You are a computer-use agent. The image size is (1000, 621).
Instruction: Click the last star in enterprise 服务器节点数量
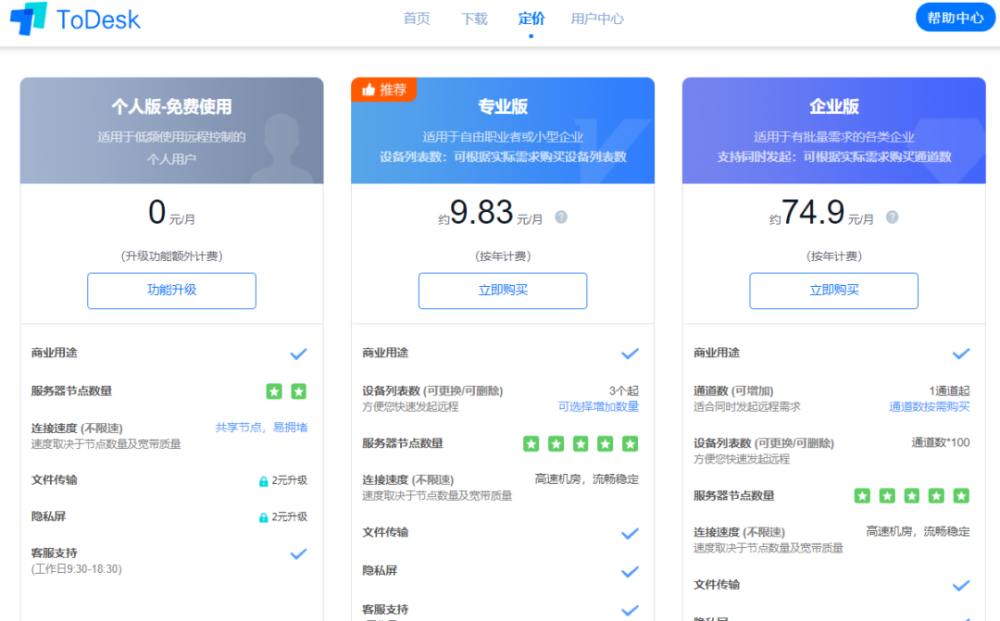[961, 496]
